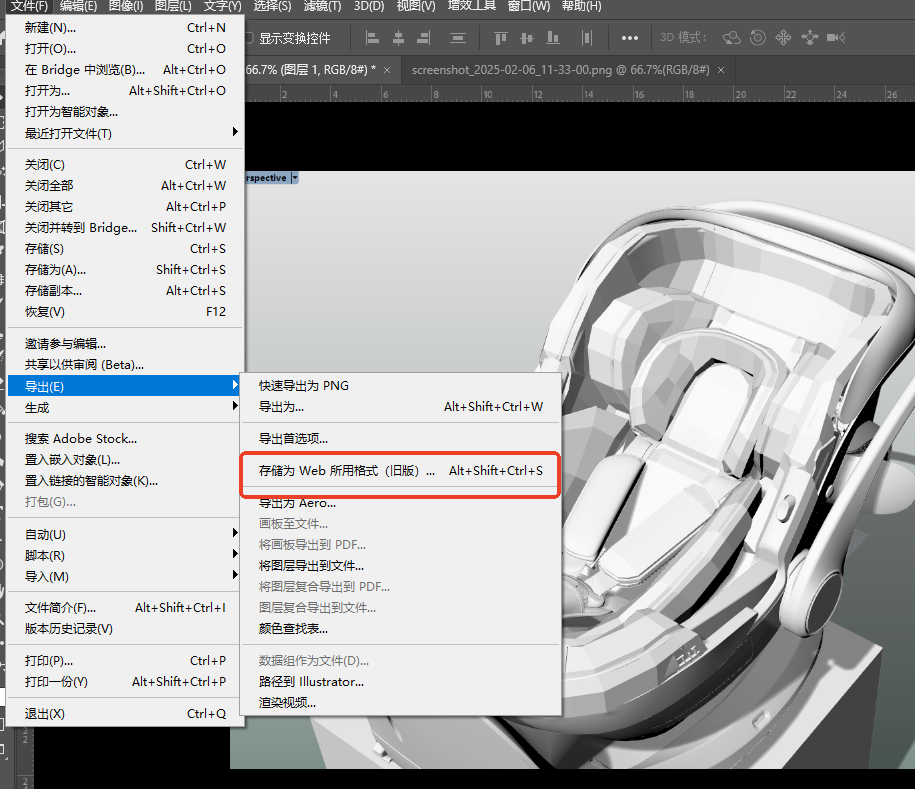This screenshot has height=789, width=915.
Task: Close the screenshot_2025-02-06 document tab
Action: [720, 70]
